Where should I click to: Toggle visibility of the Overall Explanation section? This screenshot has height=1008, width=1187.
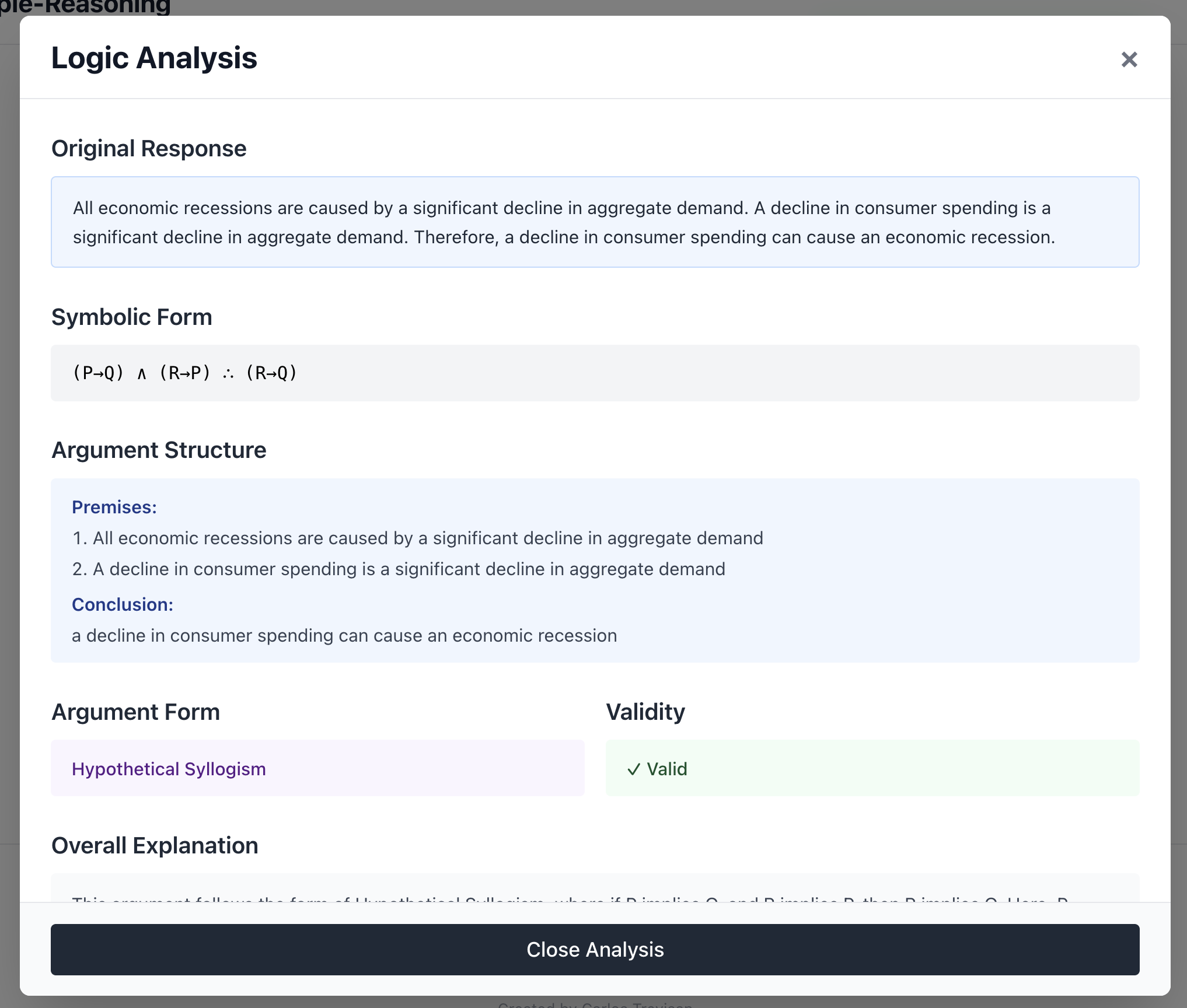pyautogui.click(x=155, y=845)
